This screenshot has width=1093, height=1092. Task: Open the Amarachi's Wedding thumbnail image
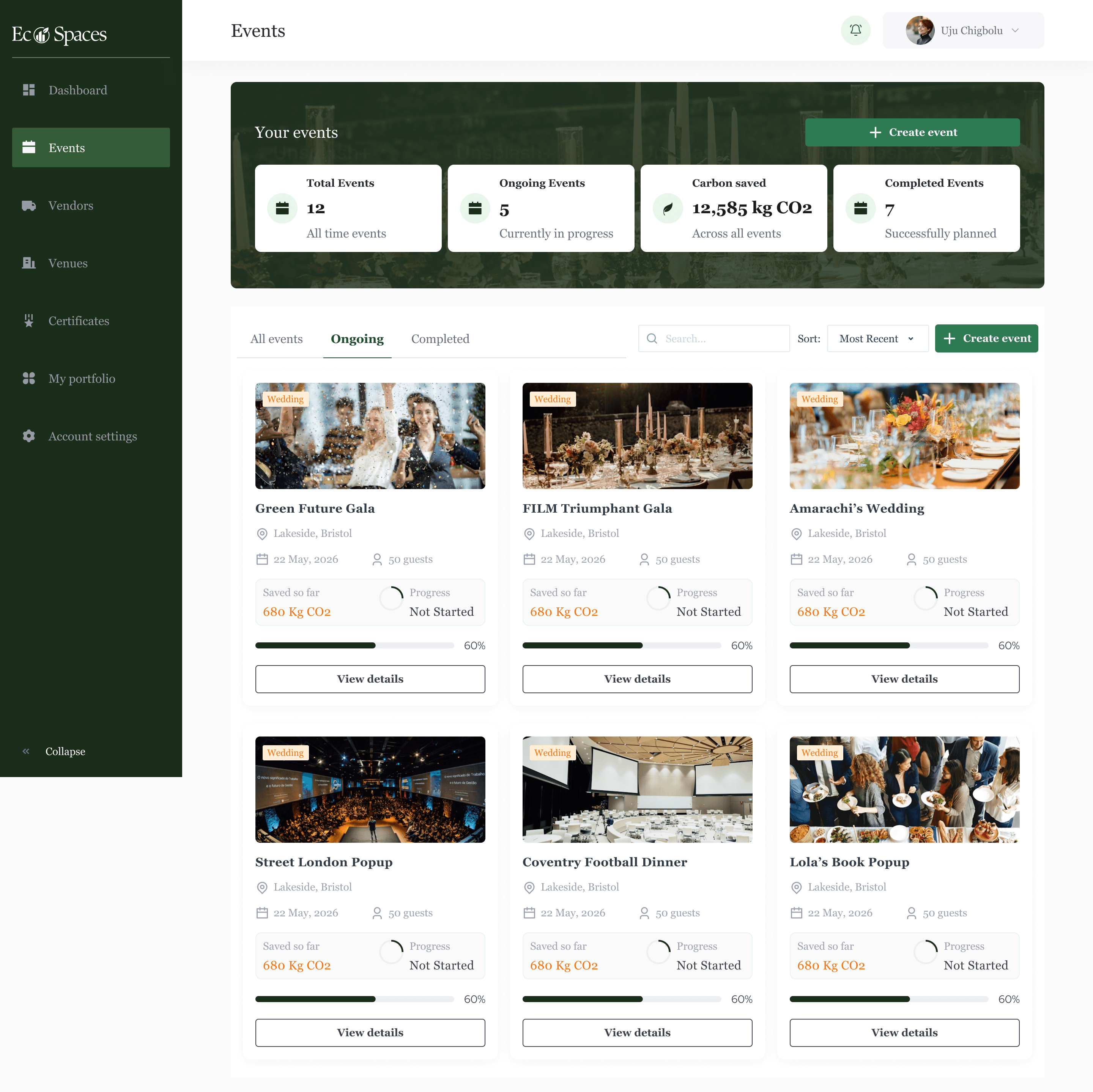pos(905,436)
